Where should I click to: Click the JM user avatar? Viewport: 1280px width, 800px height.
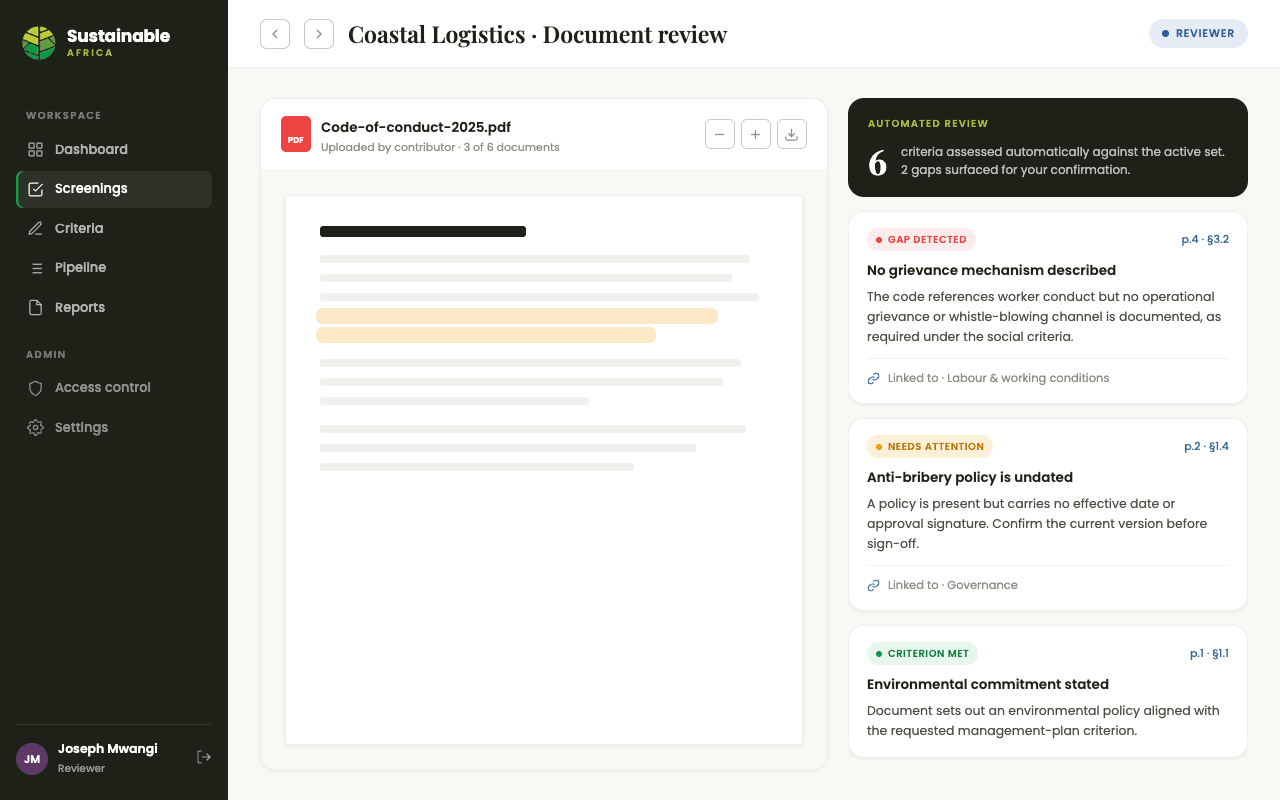pos(32,759)
